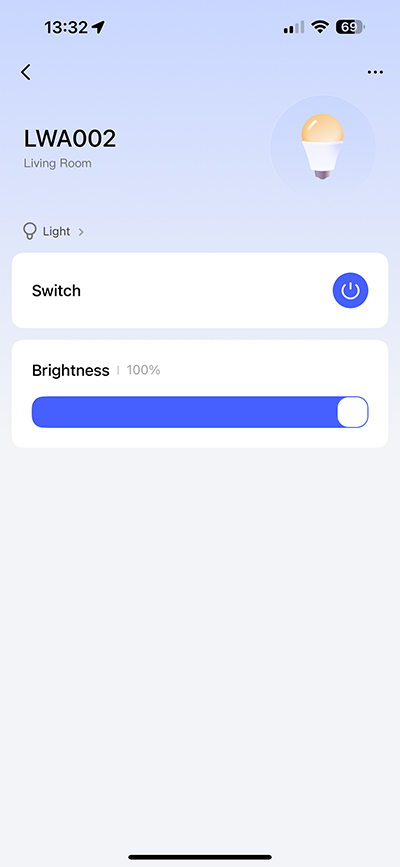
Task: Tap the LWA002 device name
Action: tap(70, 138)
